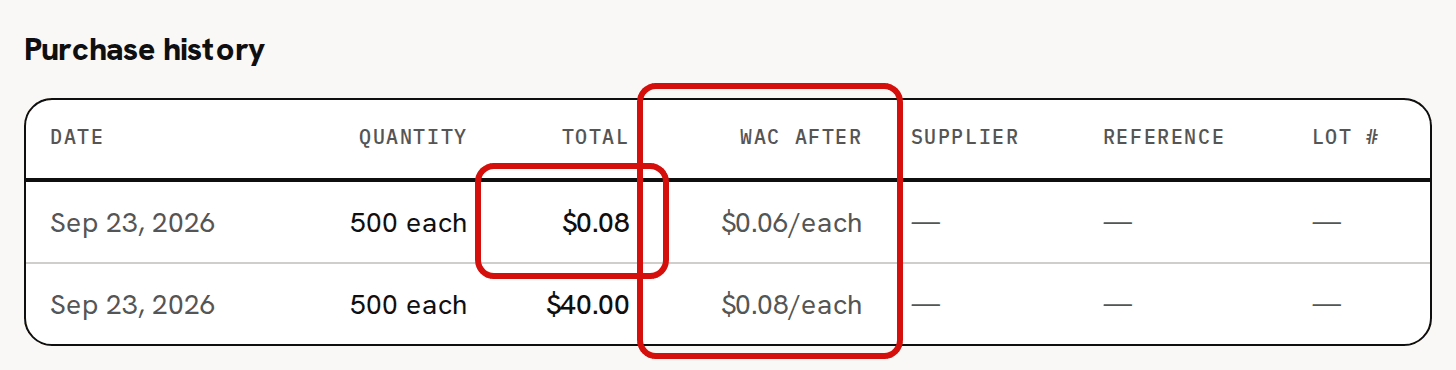The image size is (1456, 370).
Task: Click the Purchase history heading
Action: (x=144, y=49)
